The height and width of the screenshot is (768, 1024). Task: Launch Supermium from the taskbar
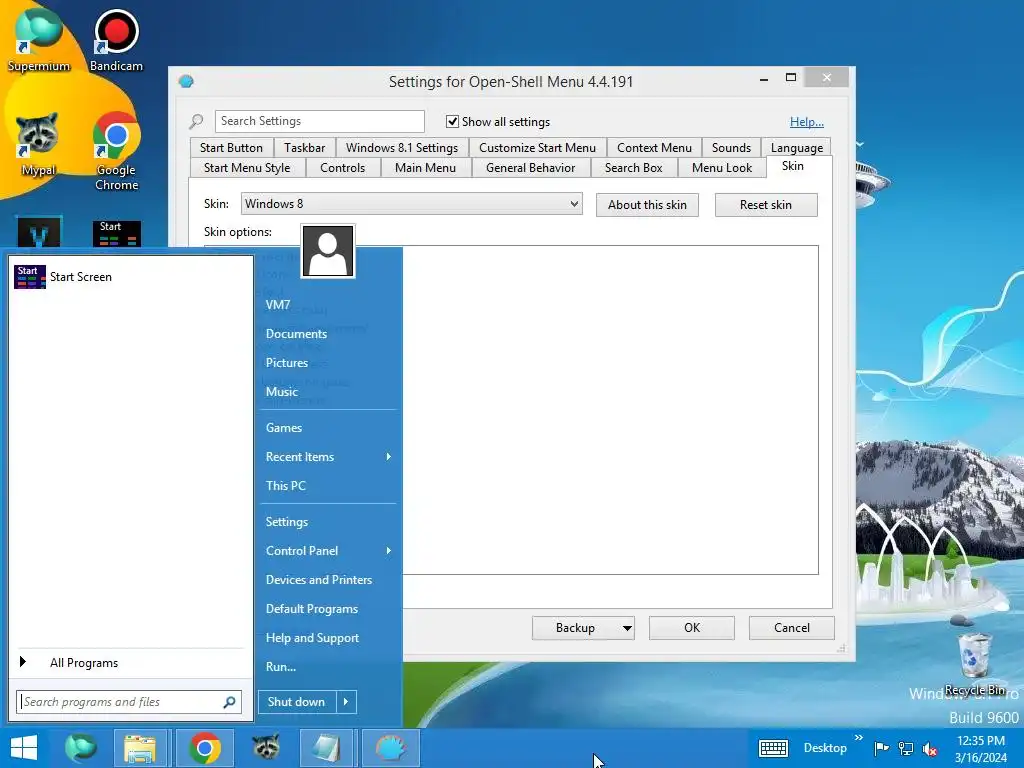80,748
